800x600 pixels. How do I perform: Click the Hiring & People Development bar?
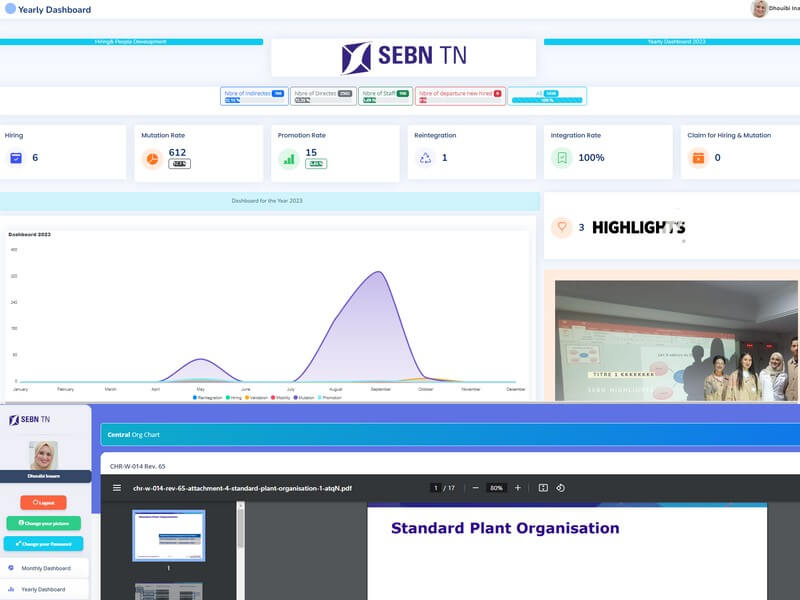pyautogui.click(x=131, y=42)
